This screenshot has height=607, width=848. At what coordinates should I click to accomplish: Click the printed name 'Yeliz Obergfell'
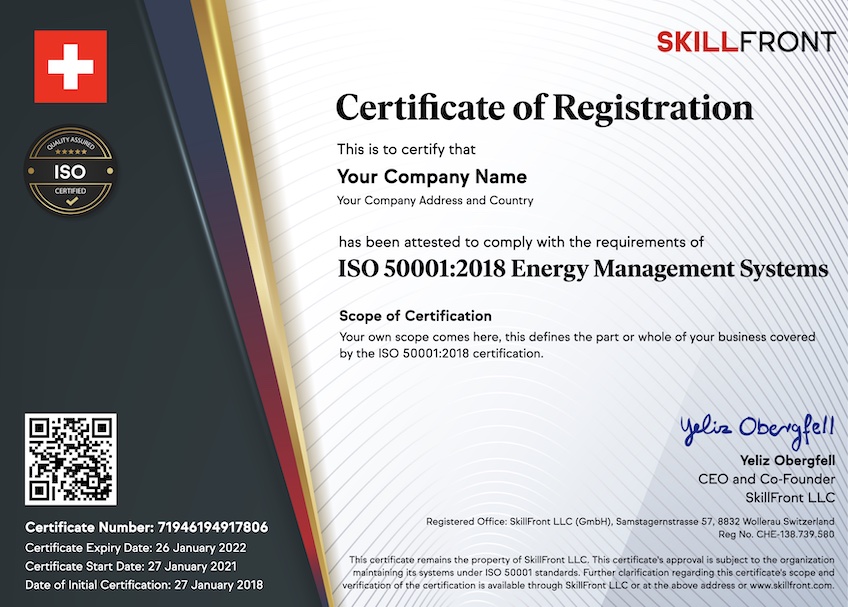point(787,461)
